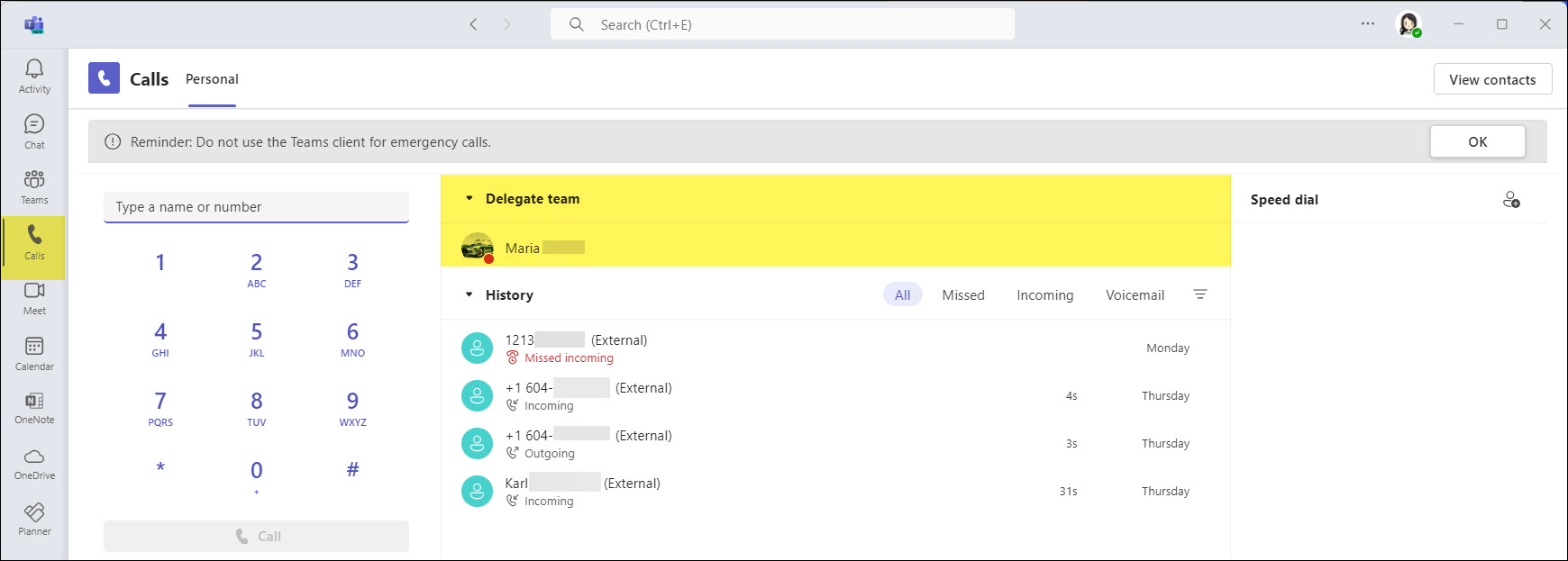
Task: Filter history by Missed calls
Action: coord(962,295)
